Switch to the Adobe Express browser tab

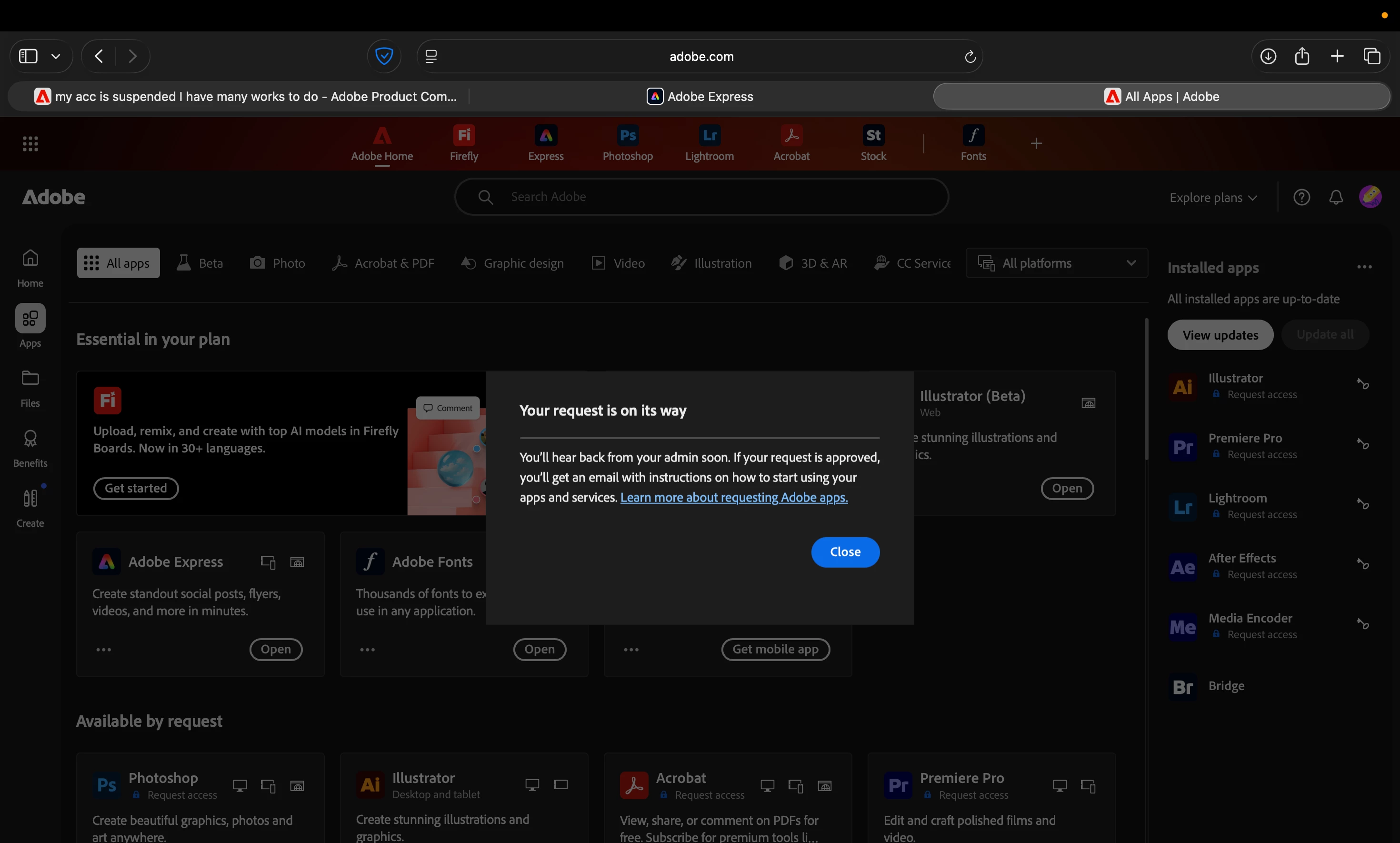click(700, 97)
